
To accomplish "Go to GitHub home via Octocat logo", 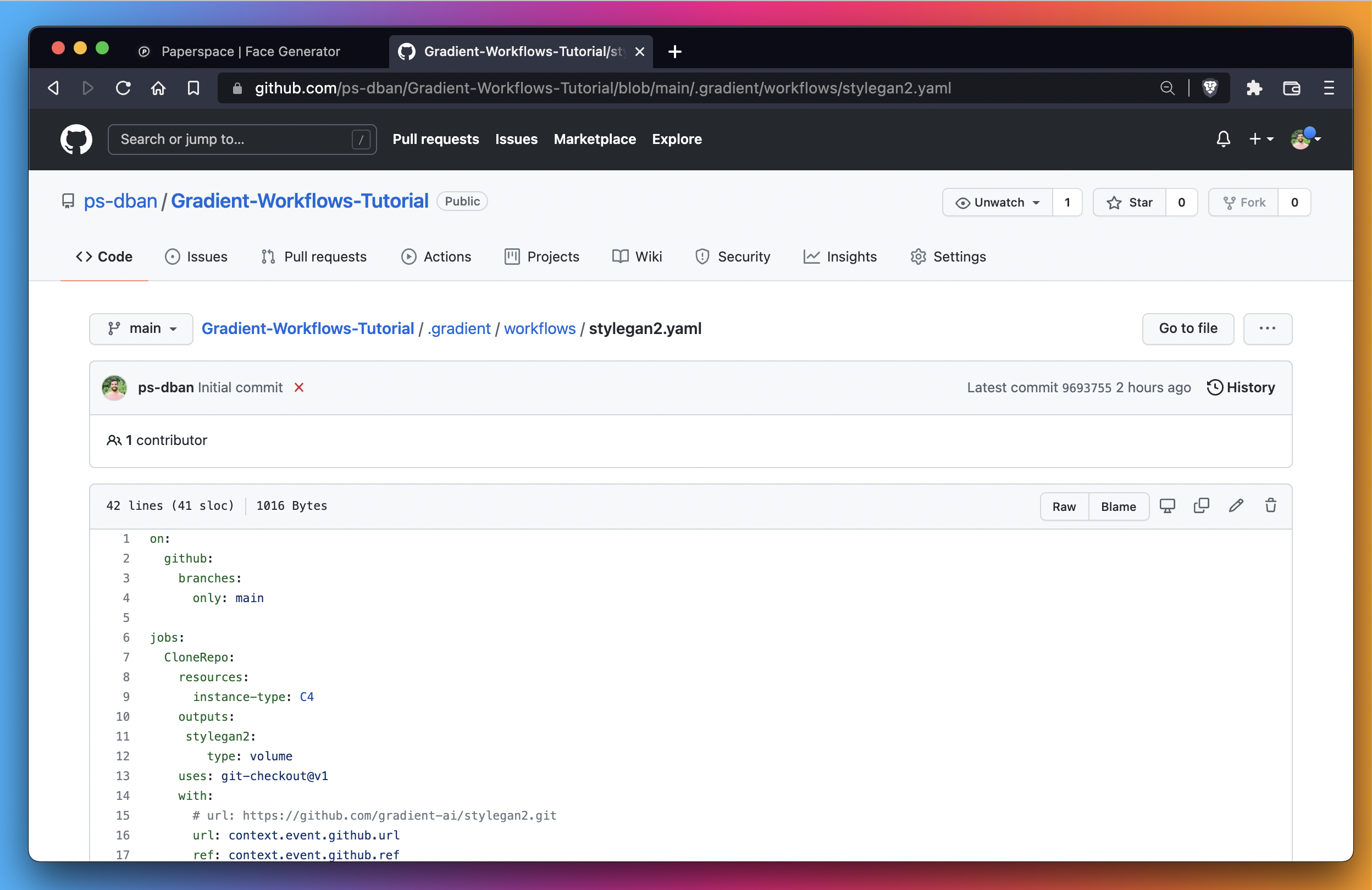I will point(76,140).
